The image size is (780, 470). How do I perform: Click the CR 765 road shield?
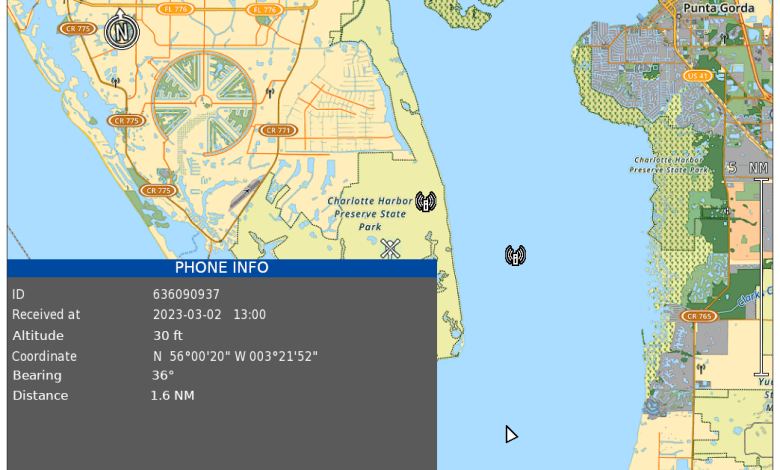tap(699, 316)
